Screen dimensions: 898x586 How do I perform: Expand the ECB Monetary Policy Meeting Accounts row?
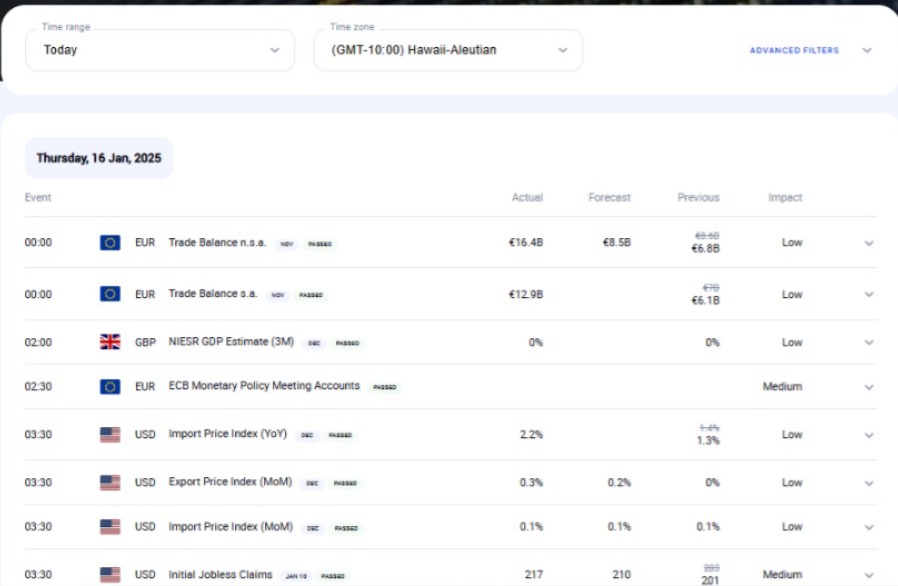coord(868,387)
